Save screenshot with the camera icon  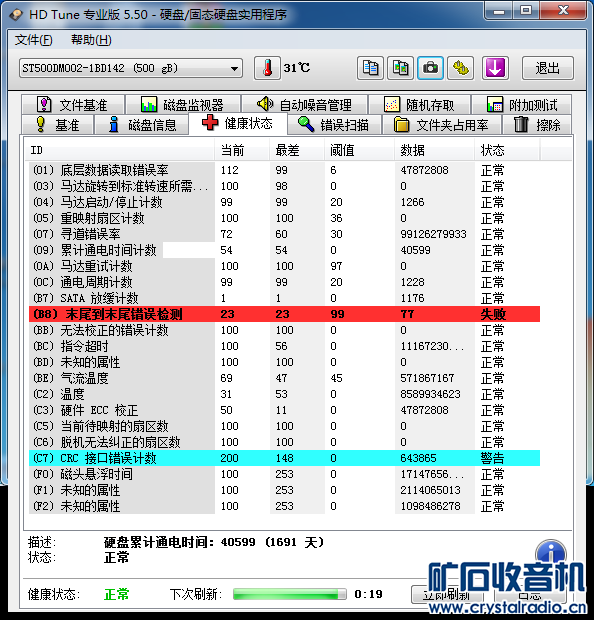[430, 68]
